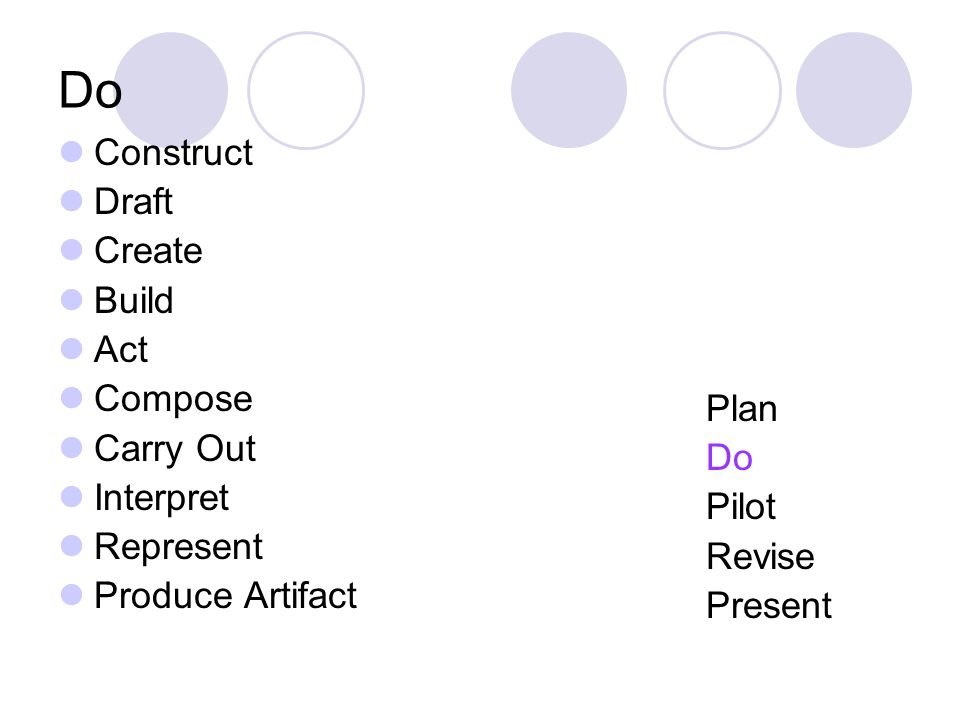
Task: Click the bullet next to Interpret
Action: pos(72,497)
